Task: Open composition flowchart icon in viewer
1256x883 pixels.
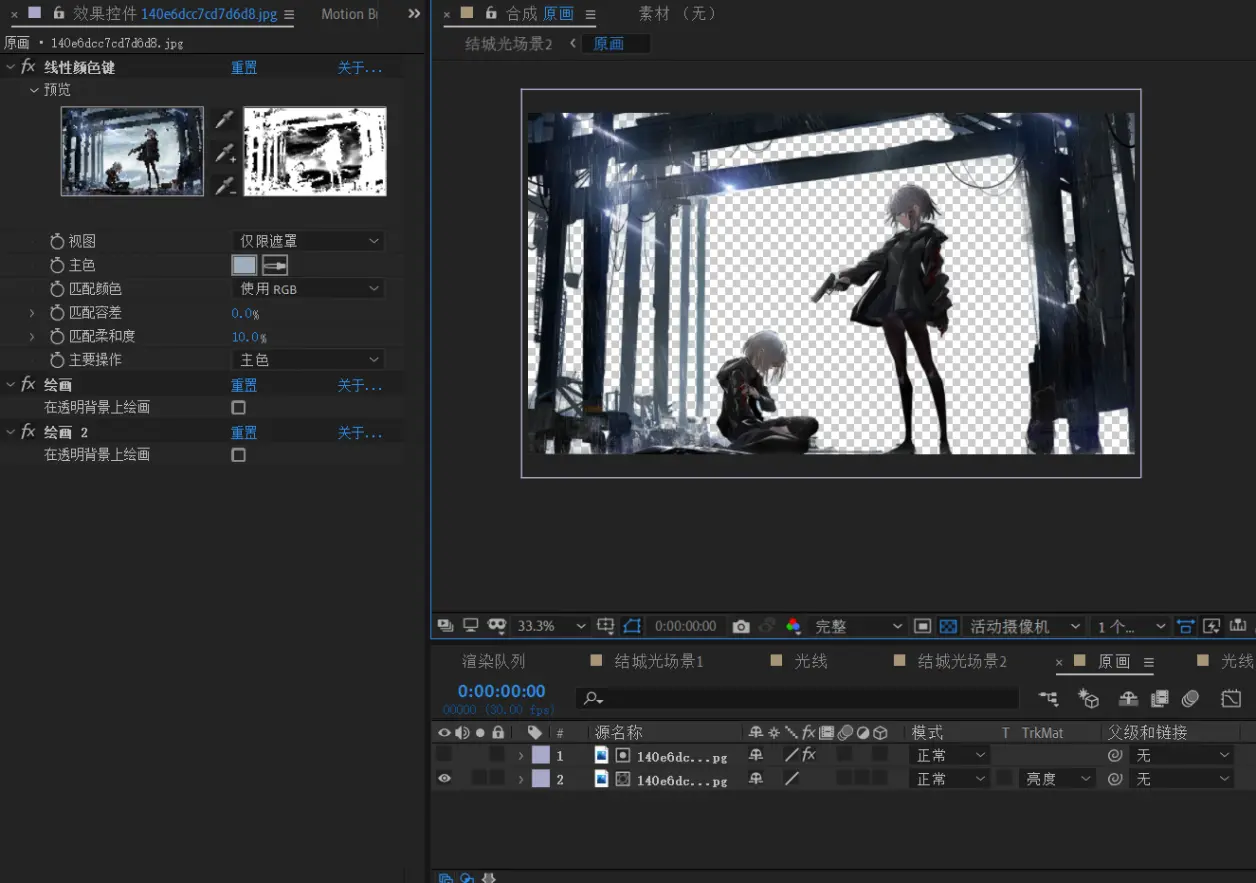Action: (1238, 626)
